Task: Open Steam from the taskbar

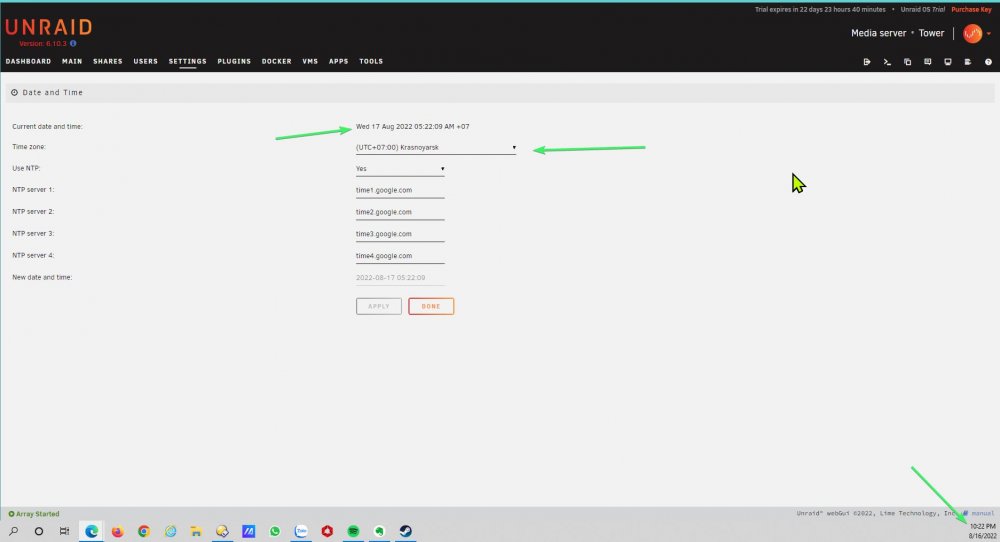Action: pos(406,531)
